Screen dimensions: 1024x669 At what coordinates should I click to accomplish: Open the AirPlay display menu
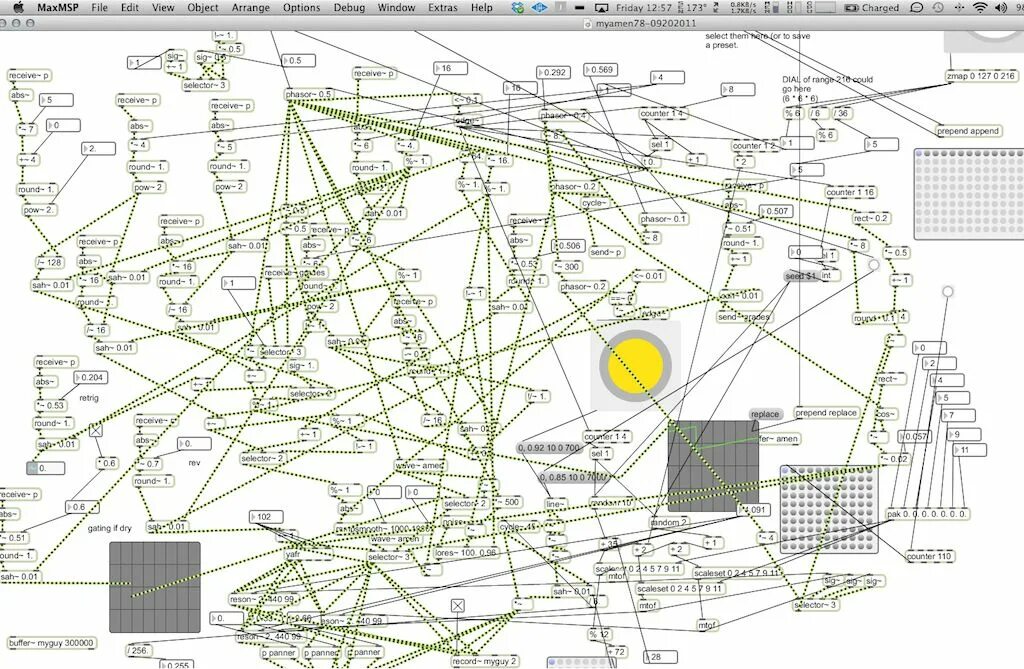601,8
